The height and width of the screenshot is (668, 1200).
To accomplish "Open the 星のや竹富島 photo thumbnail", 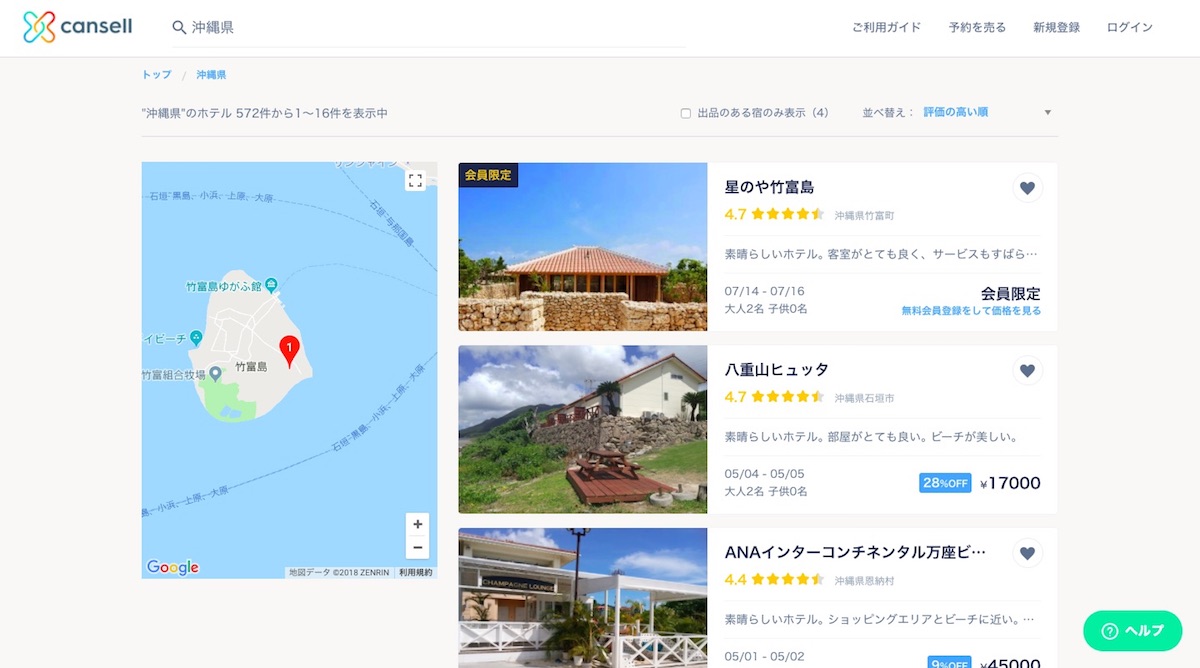I will [583, 247].
